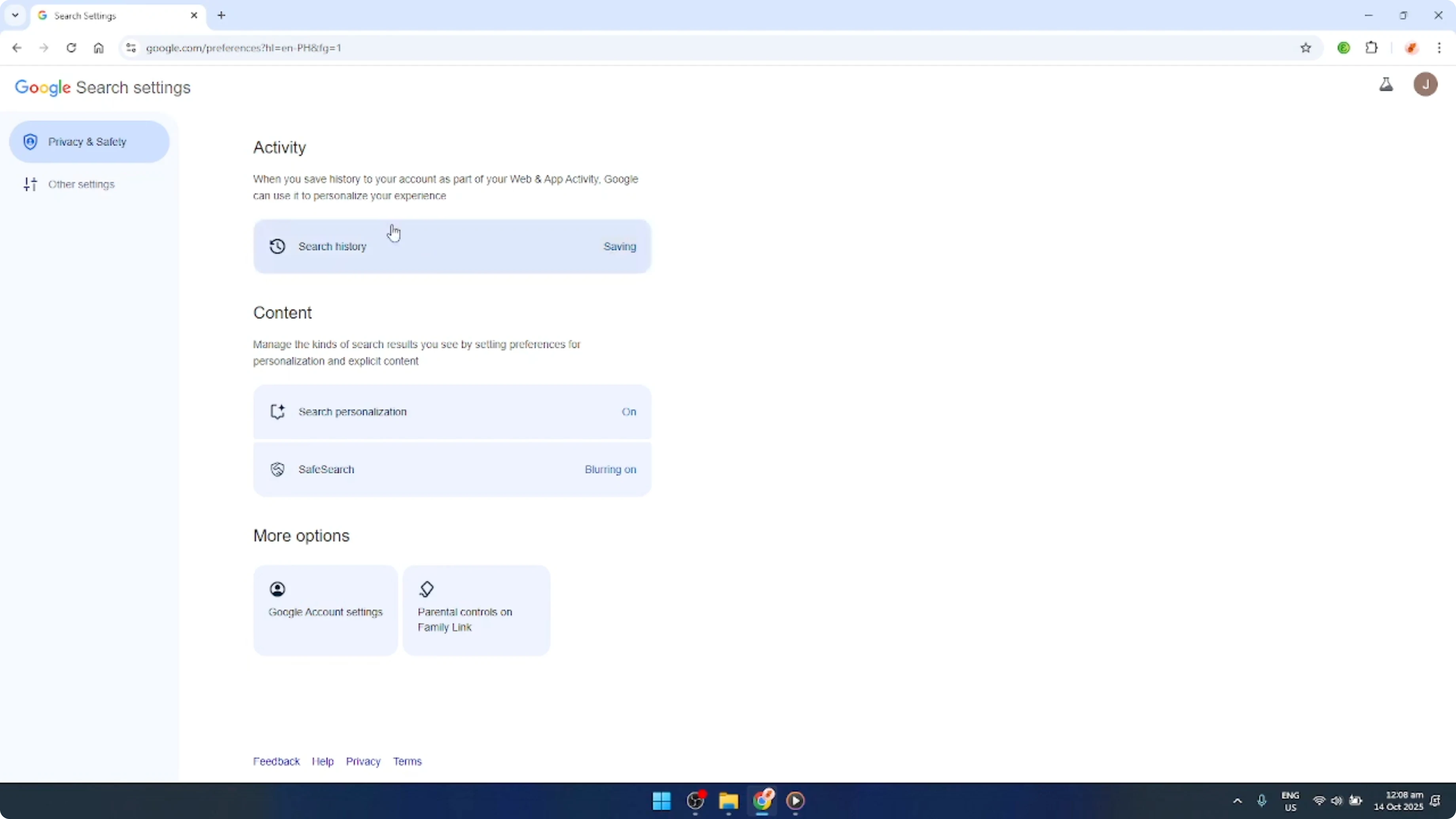Open the tab search dropdown arrow

pos(15,15)
